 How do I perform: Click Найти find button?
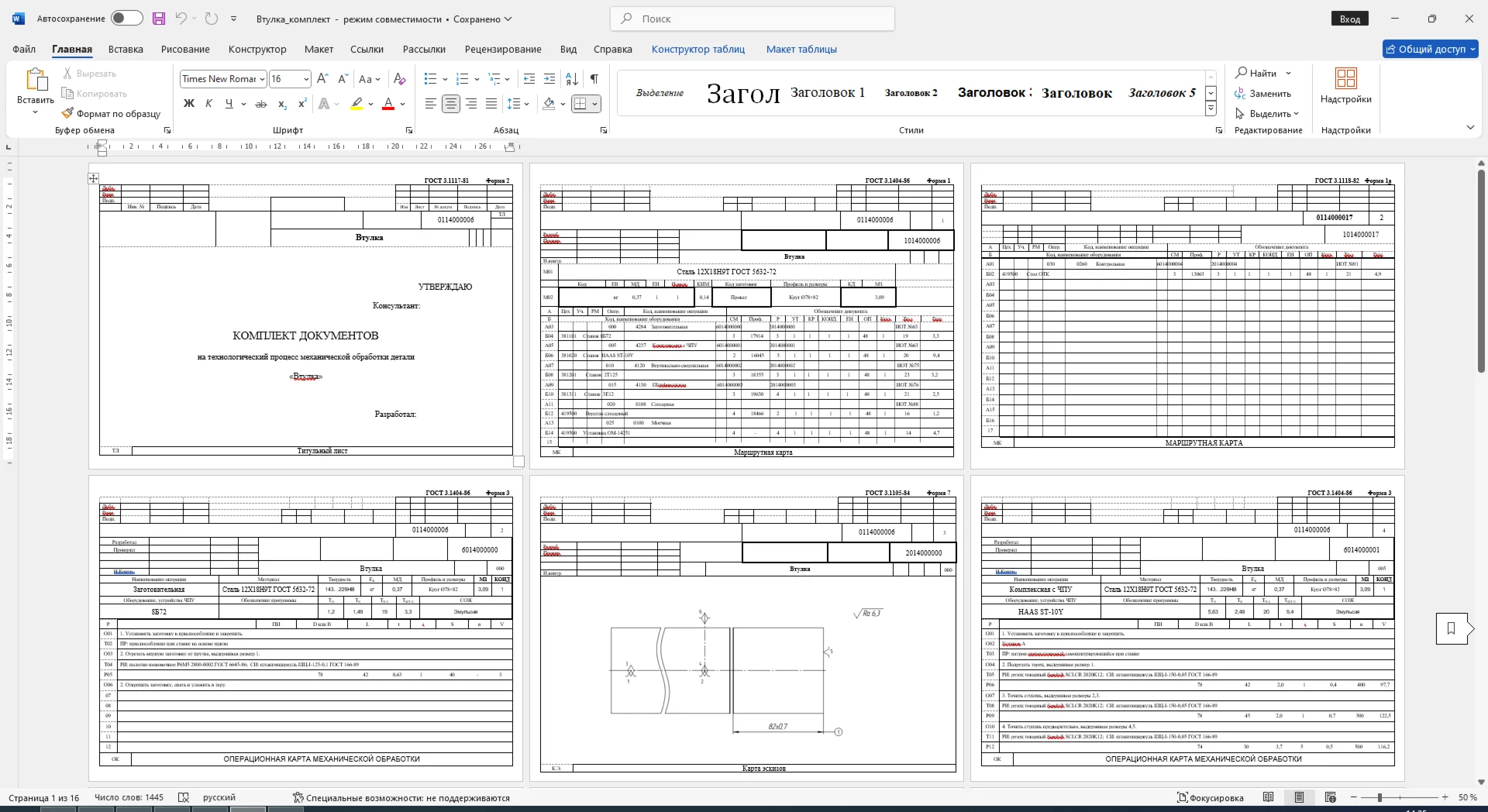(1256, 73)
